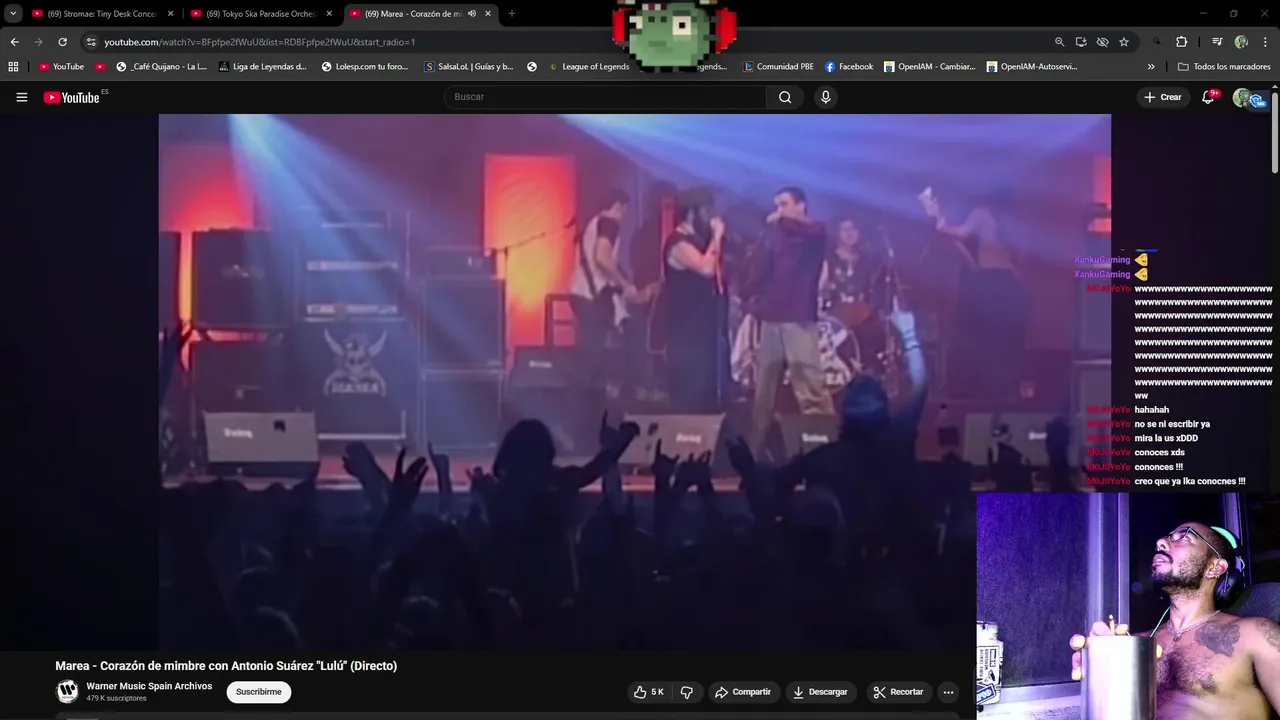1280x720 pixels.
Task: Open a new tab with the plus icon
Action: click(512, 14)
